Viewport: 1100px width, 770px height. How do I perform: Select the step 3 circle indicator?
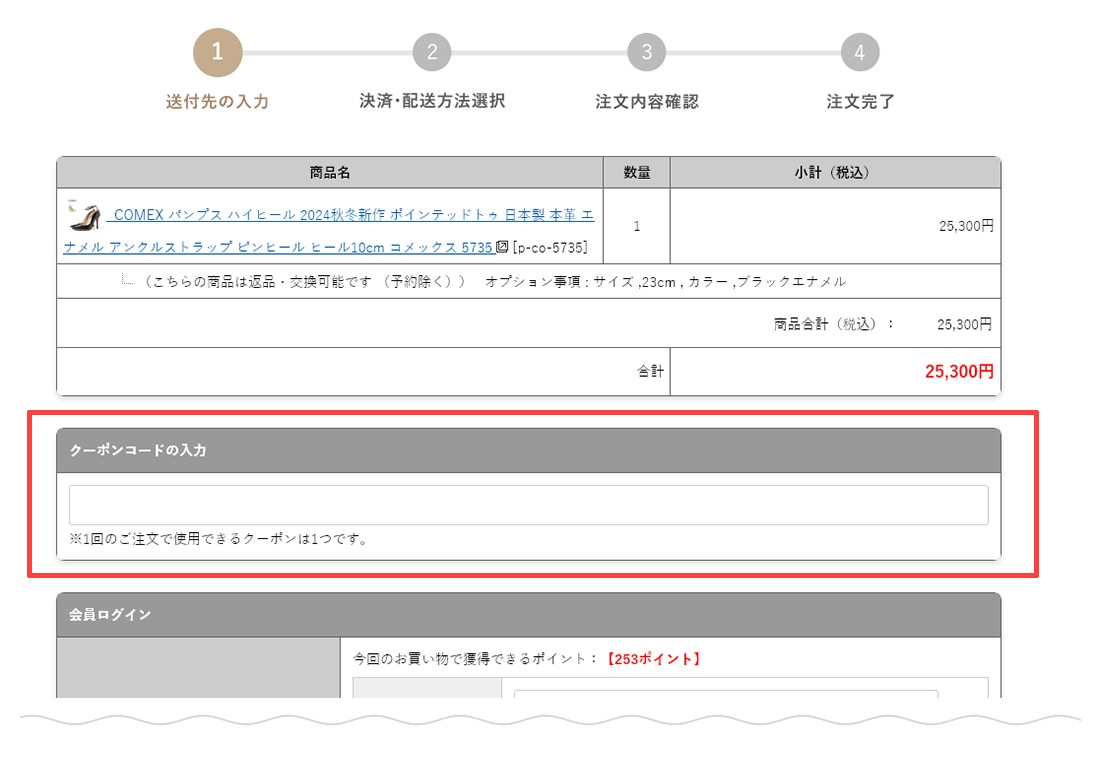[x=647, y=52]
